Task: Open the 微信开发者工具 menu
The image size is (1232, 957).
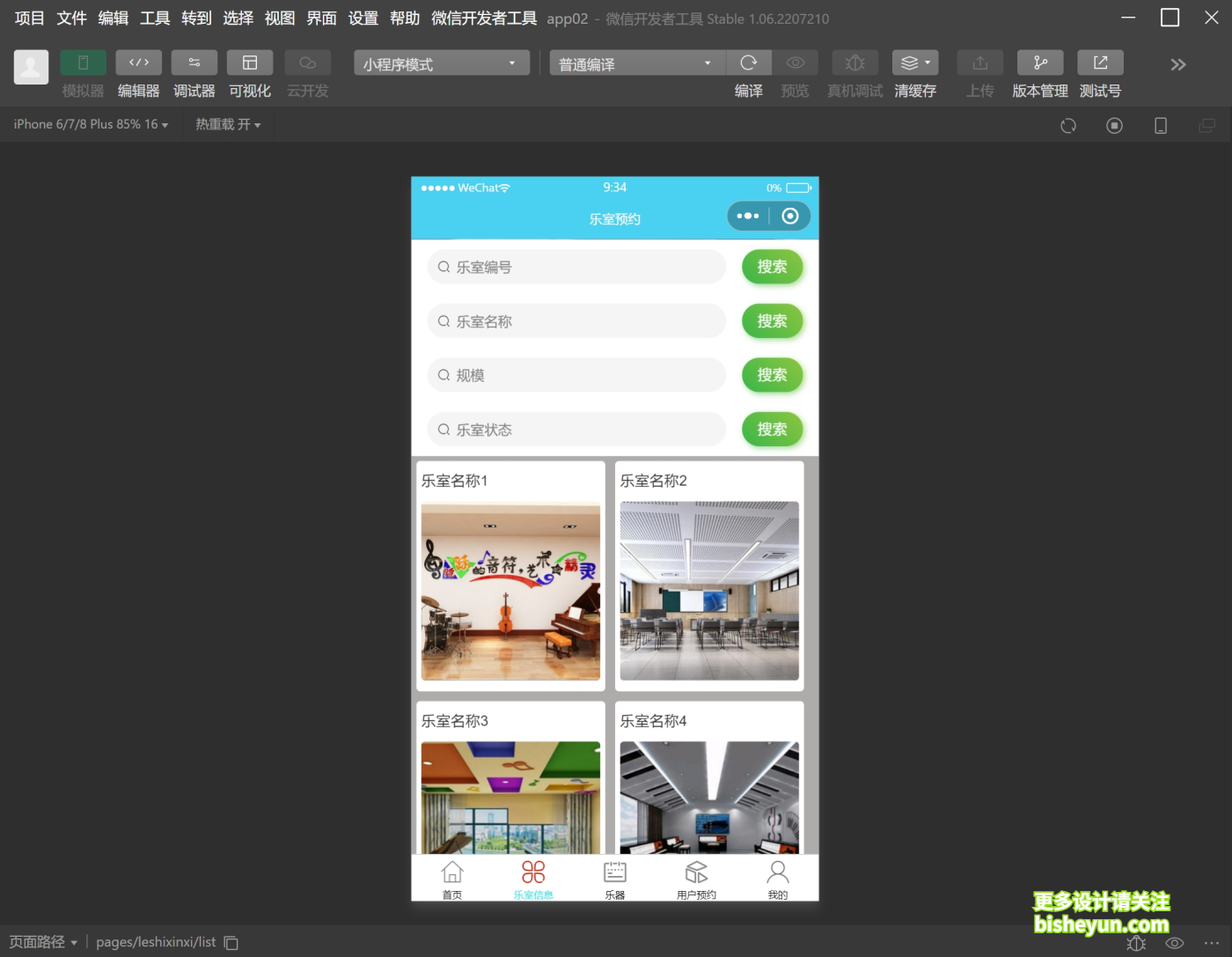Action: point(484,18)
